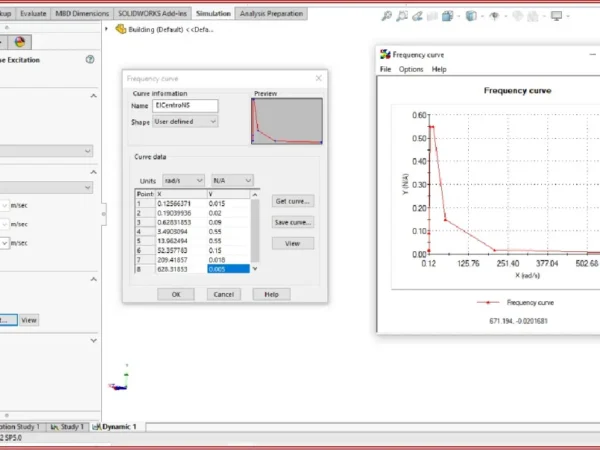Collapse the first panel section chevron
This screenshot has width=600, height=450.
tap(93, 96)
